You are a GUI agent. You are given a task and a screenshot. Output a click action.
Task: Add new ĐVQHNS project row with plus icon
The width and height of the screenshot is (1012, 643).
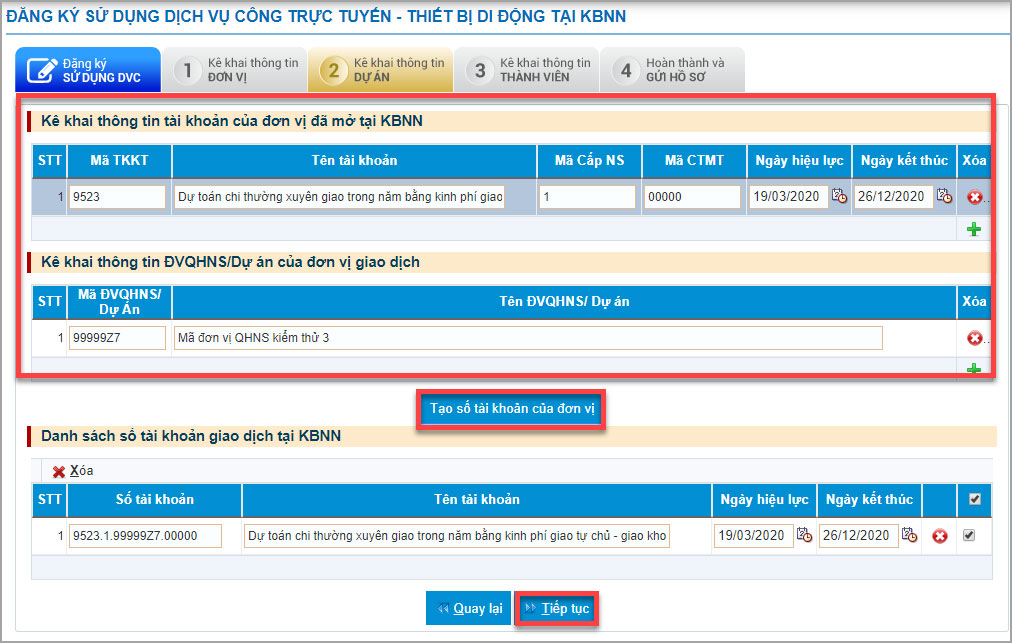click(974, 370)
